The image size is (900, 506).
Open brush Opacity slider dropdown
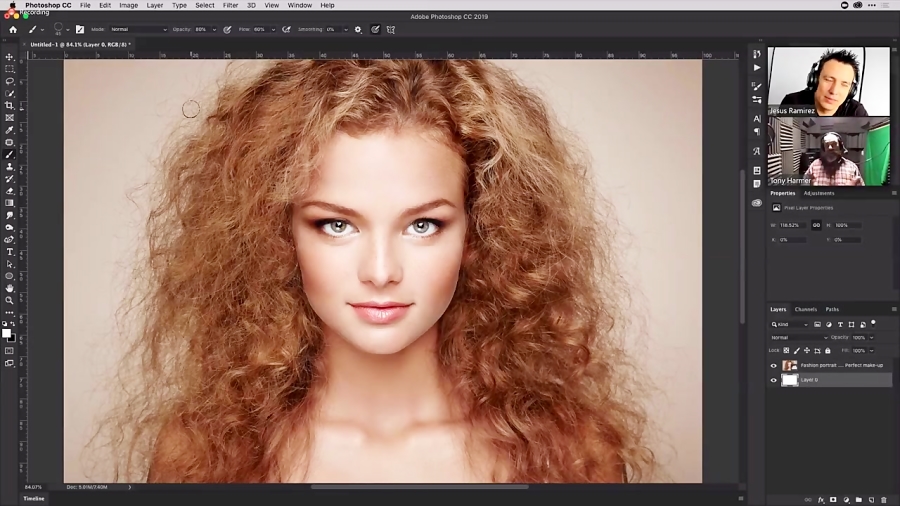[x=214, y=29]
